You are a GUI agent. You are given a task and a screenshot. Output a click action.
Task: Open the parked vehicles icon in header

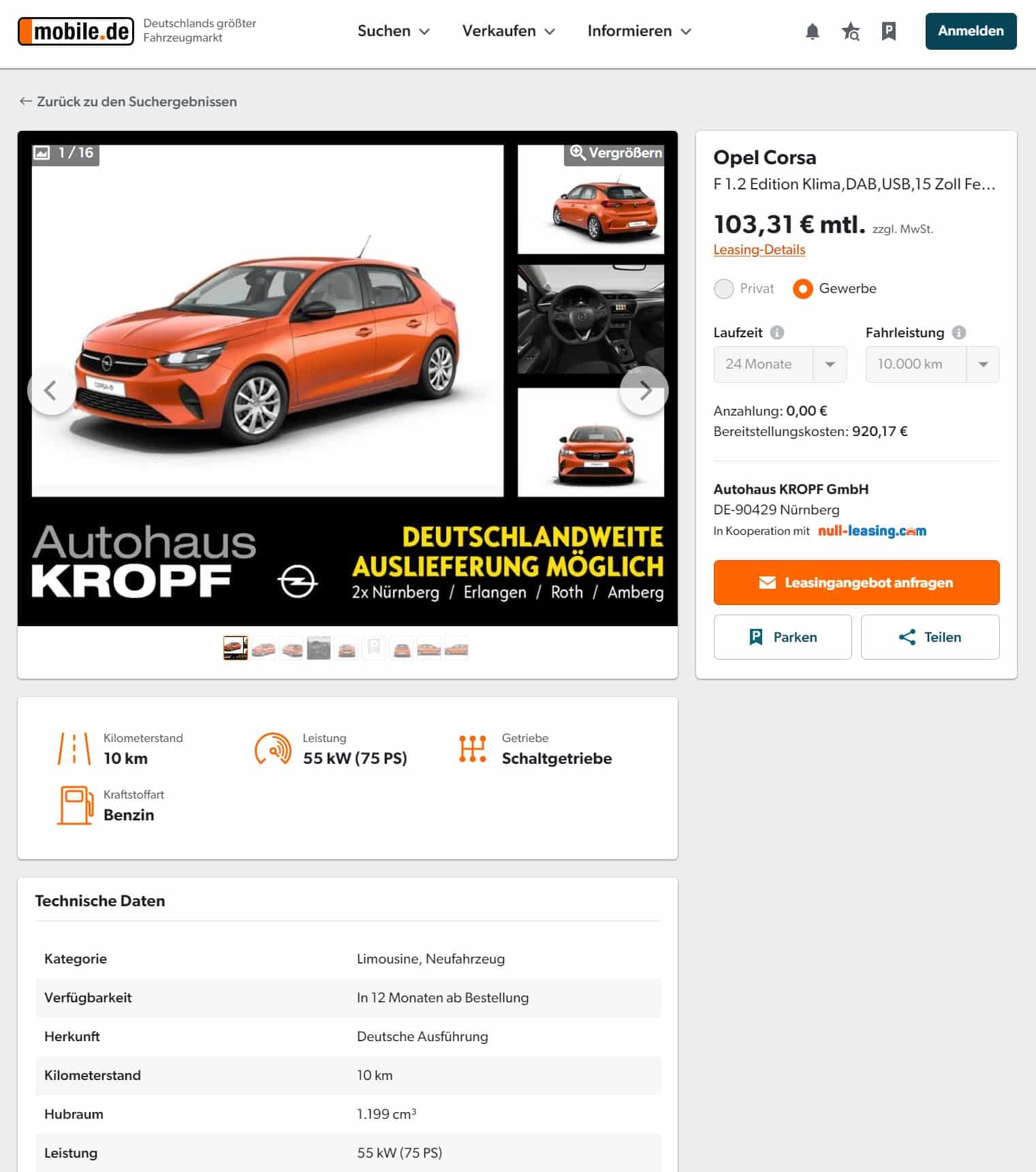(888, 31)
